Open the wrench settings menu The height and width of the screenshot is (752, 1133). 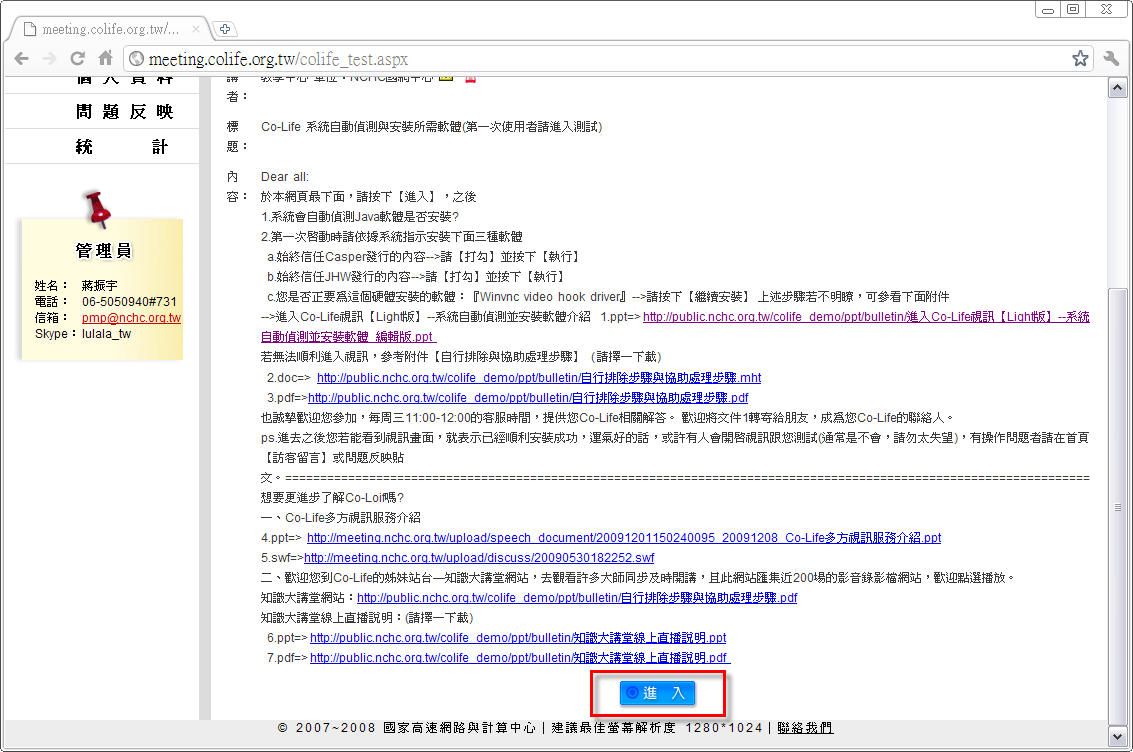click(x=1111, y=59)
